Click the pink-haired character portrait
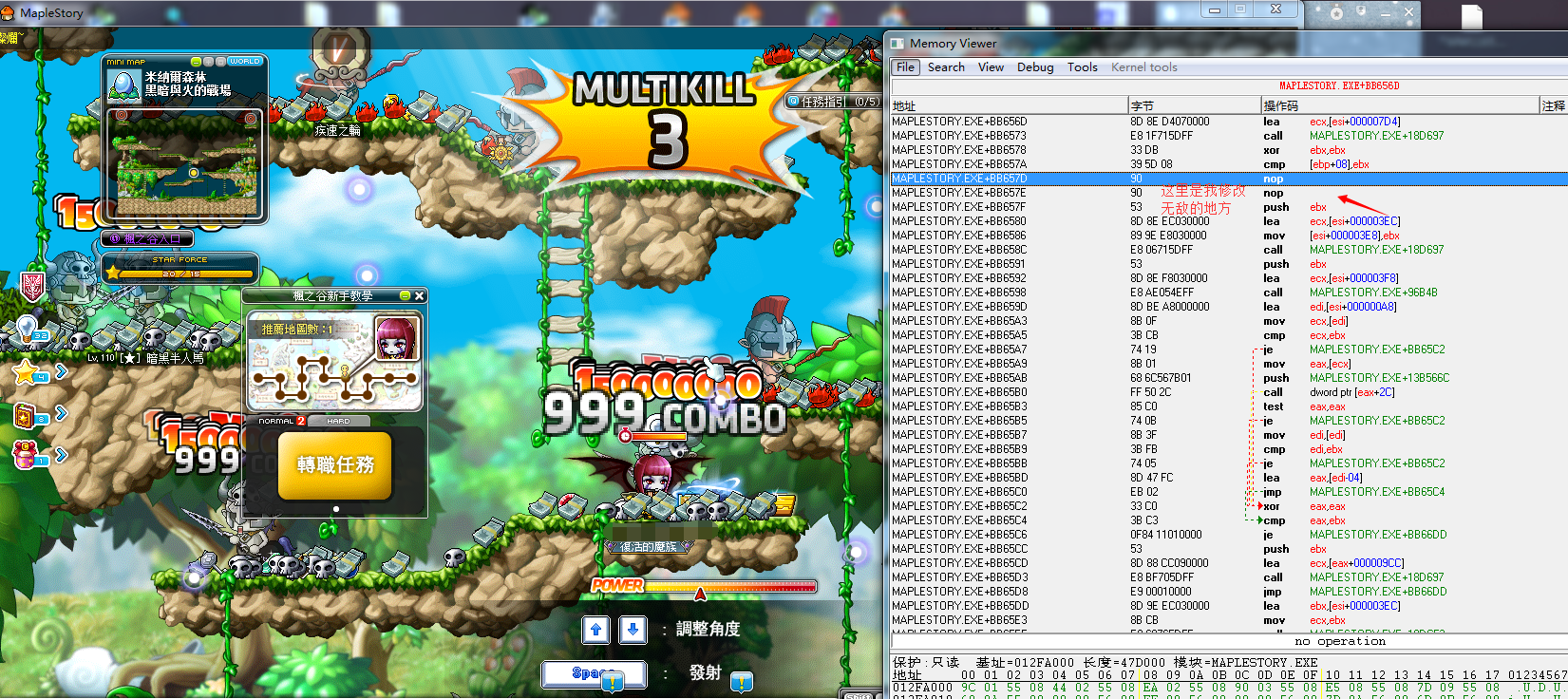The image size is (1568, 699). (397, 338)
